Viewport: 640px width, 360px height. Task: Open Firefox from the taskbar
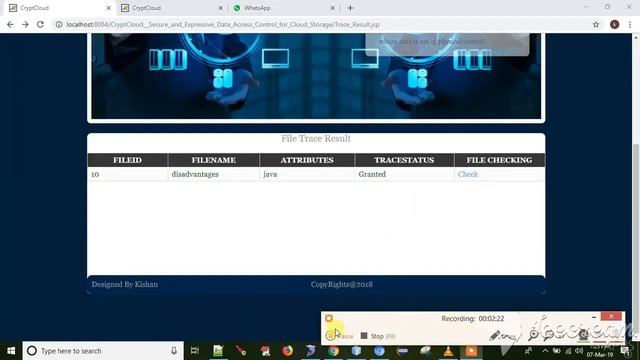pyautogui.click(x=287, y=351)
